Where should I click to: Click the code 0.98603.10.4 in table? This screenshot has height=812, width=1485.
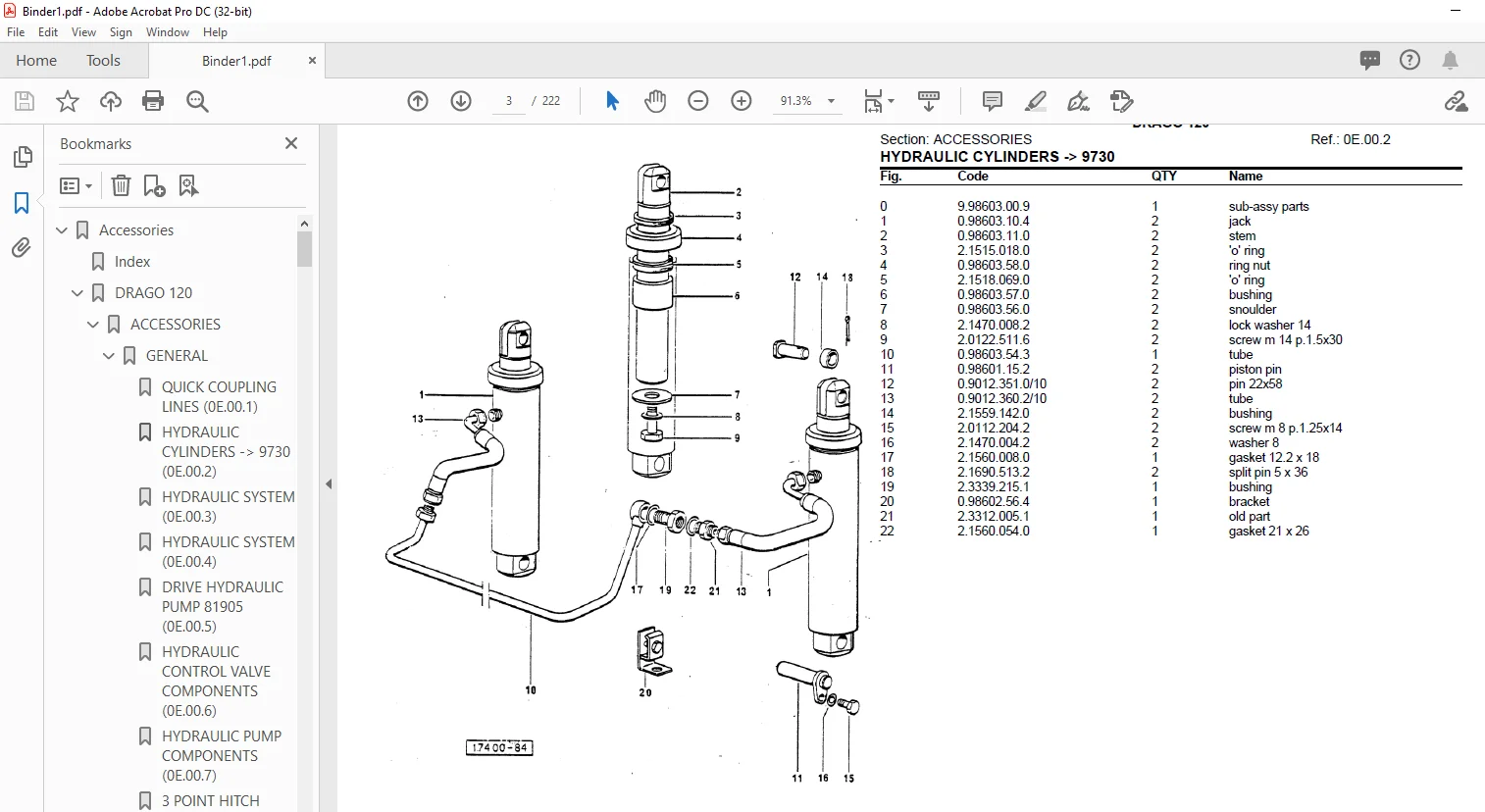point(994,222)
